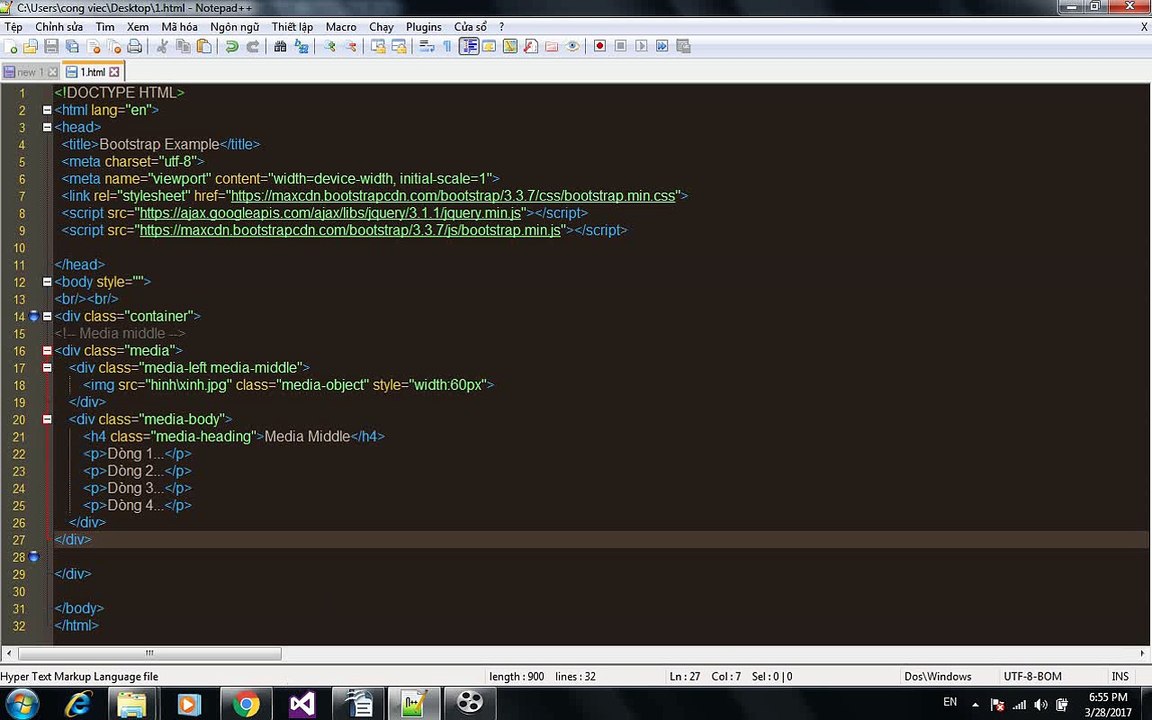Click the New file toolbar icon
The image size is (1152, 720).
coord(10,46)
